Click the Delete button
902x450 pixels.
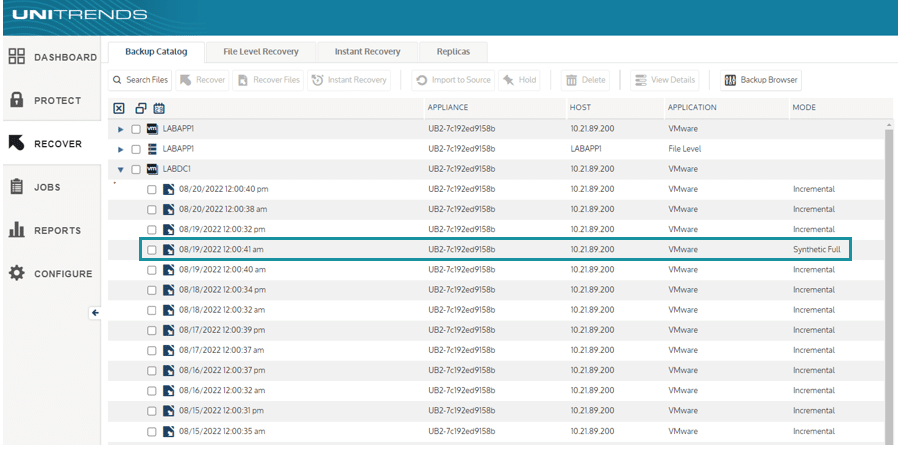point(585,80)
